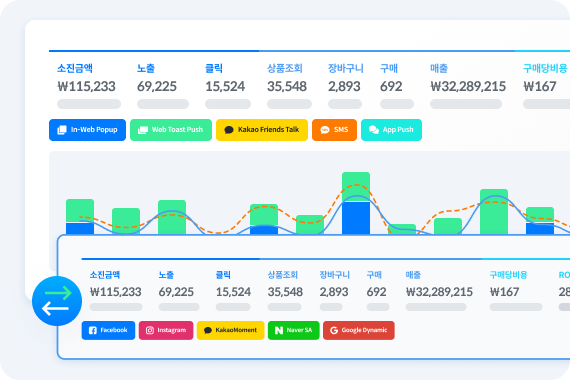
Task: Select the pink Instagram button
Action: [166, 330]
